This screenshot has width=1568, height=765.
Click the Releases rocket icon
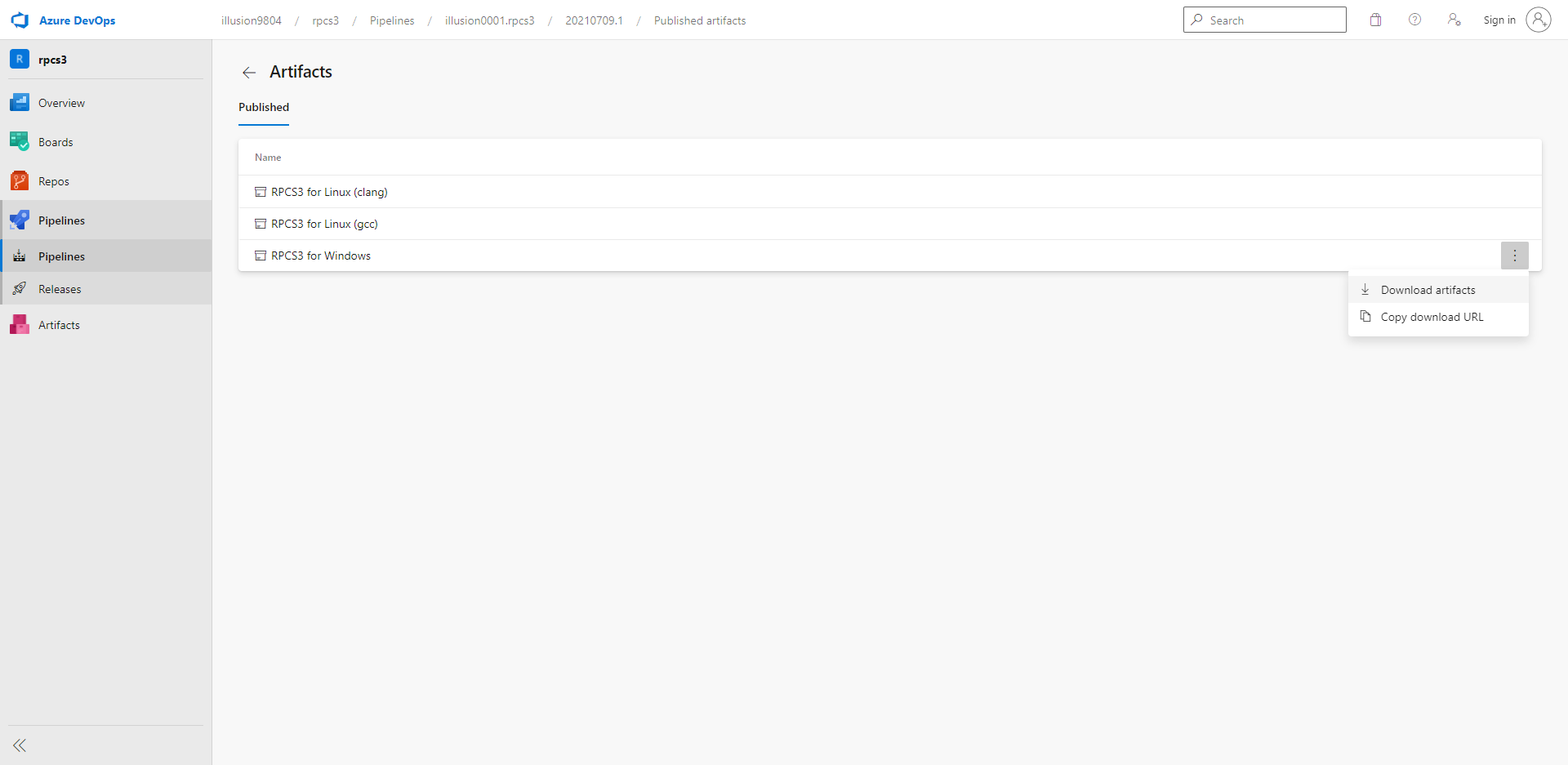[20, 289]
